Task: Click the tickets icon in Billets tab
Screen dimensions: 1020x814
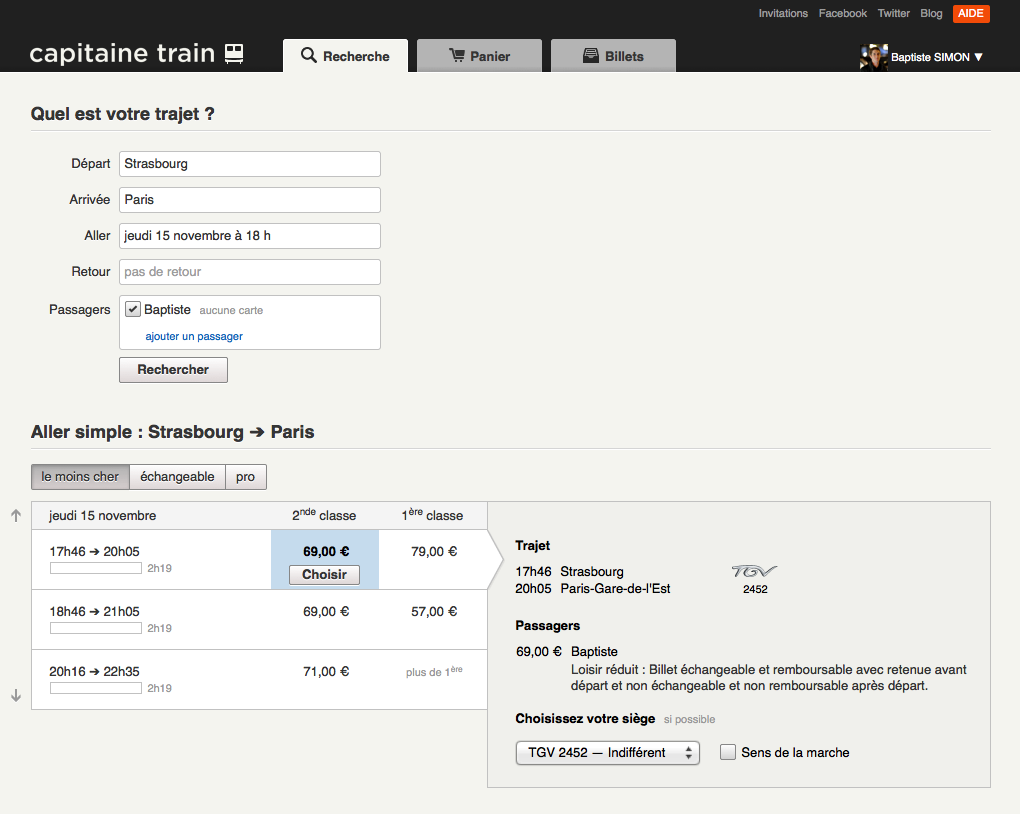Action: [591, 55]
